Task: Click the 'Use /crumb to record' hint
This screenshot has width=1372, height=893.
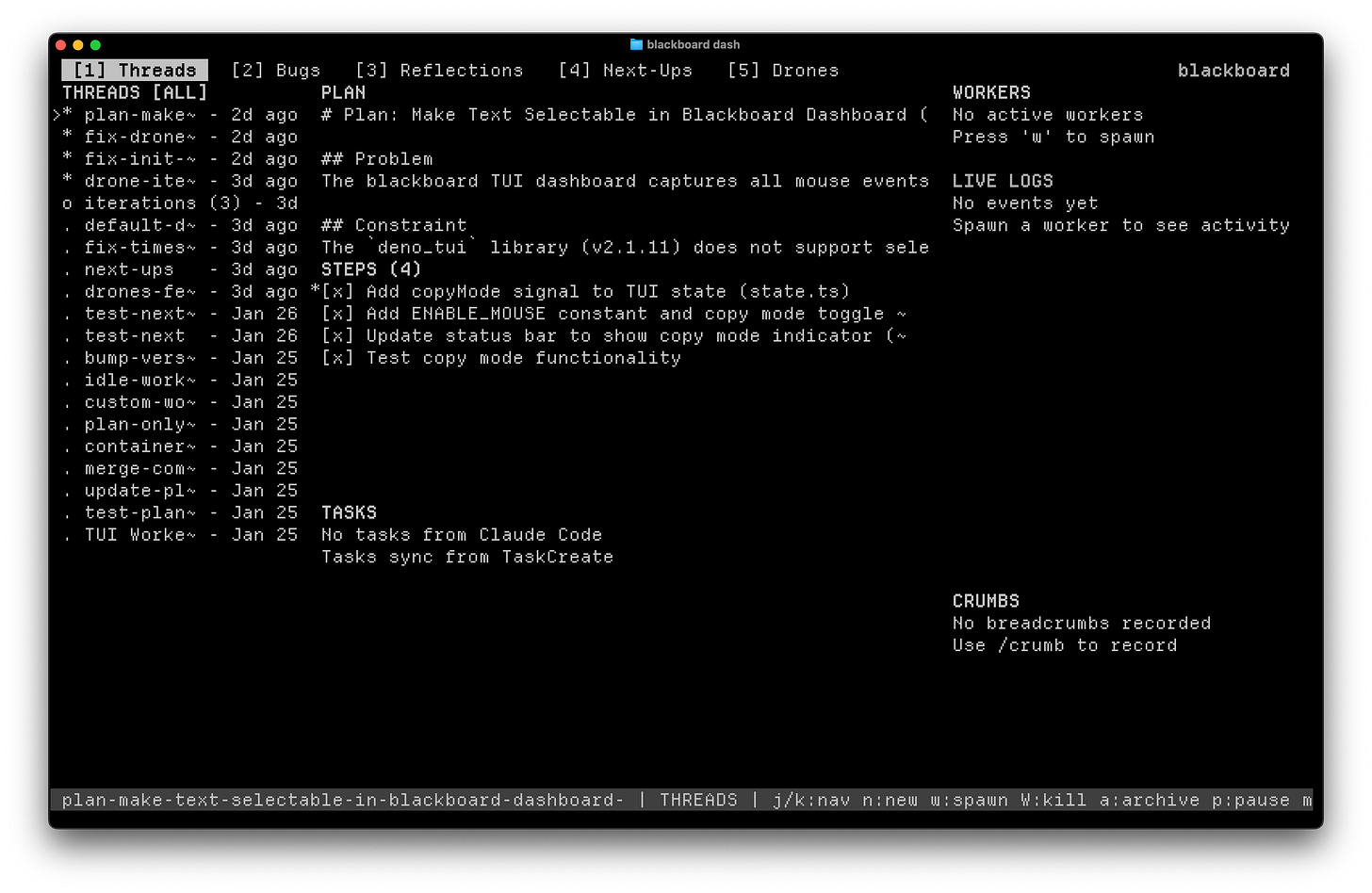Action: click(1065, 645)
